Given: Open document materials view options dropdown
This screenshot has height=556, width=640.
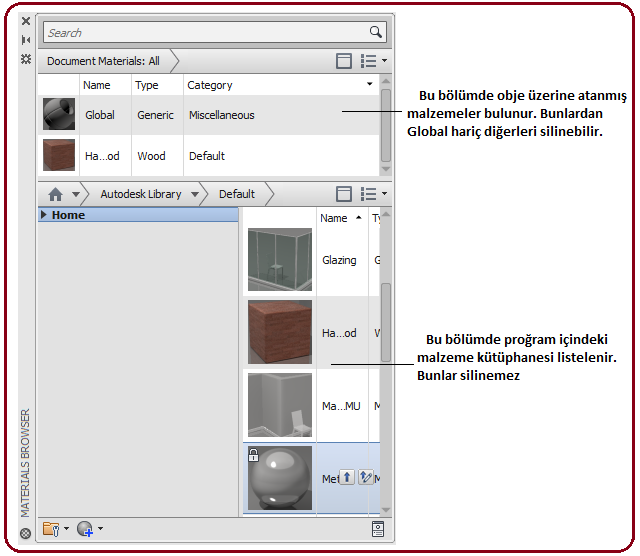Looking at the screenshot, I should 373,61.
